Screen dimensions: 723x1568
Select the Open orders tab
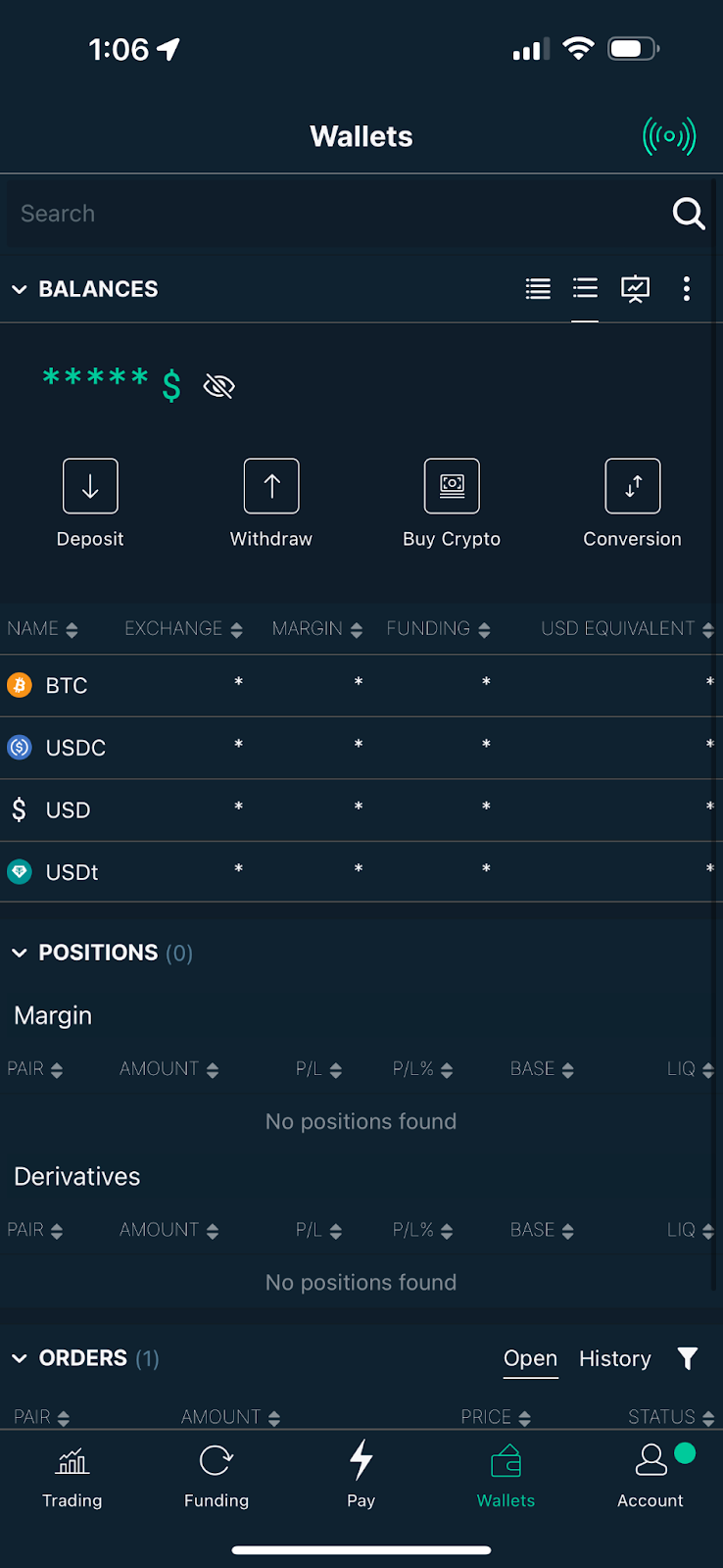pyautogui.click(x=530, y=1358)
